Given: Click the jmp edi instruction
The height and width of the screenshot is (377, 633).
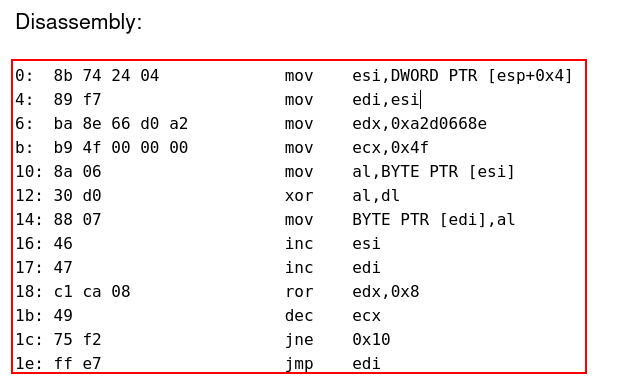Looking at the screenshot, I should 333,364.
